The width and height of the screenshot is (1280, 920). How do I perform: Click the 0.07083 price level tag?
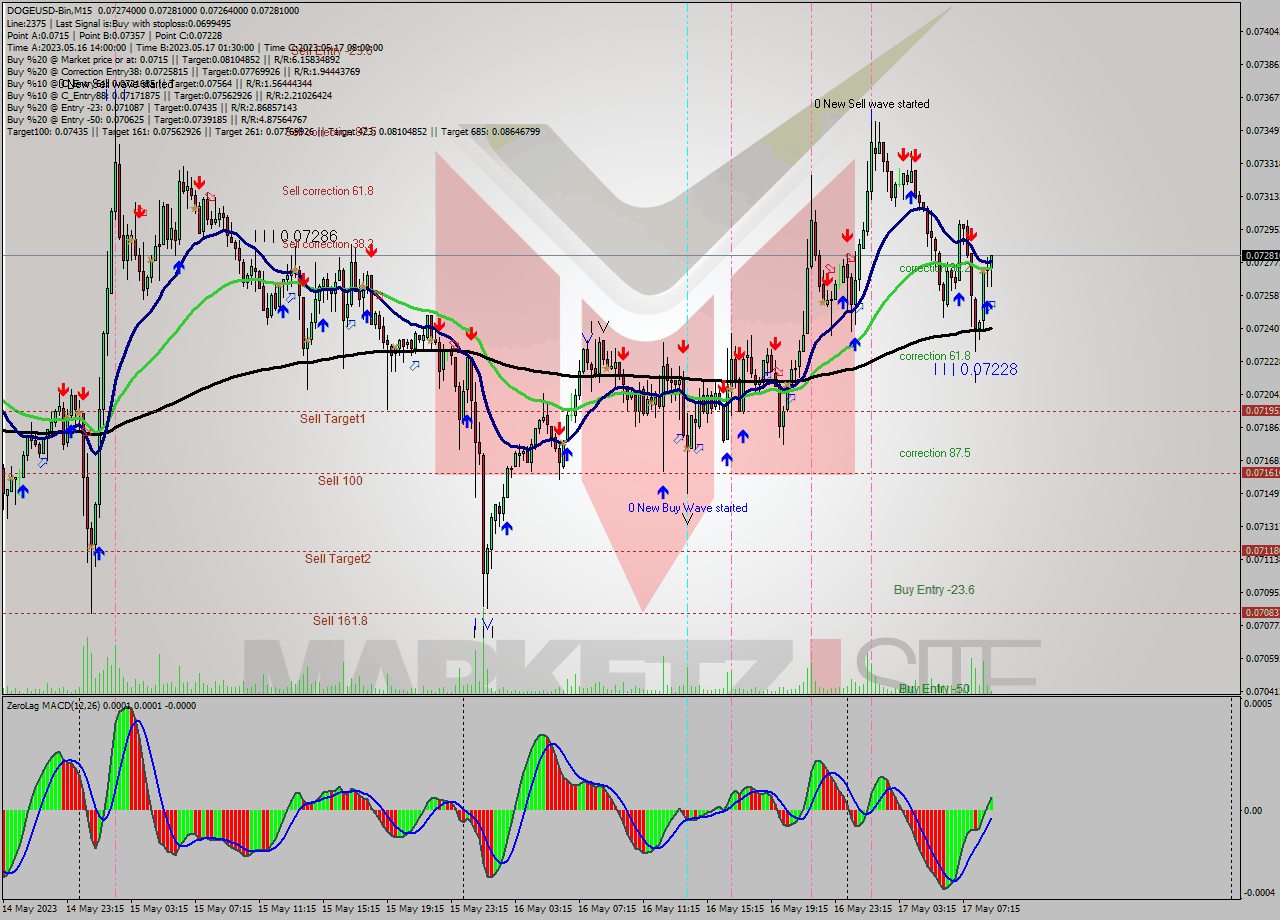[x=1260, y=612]
